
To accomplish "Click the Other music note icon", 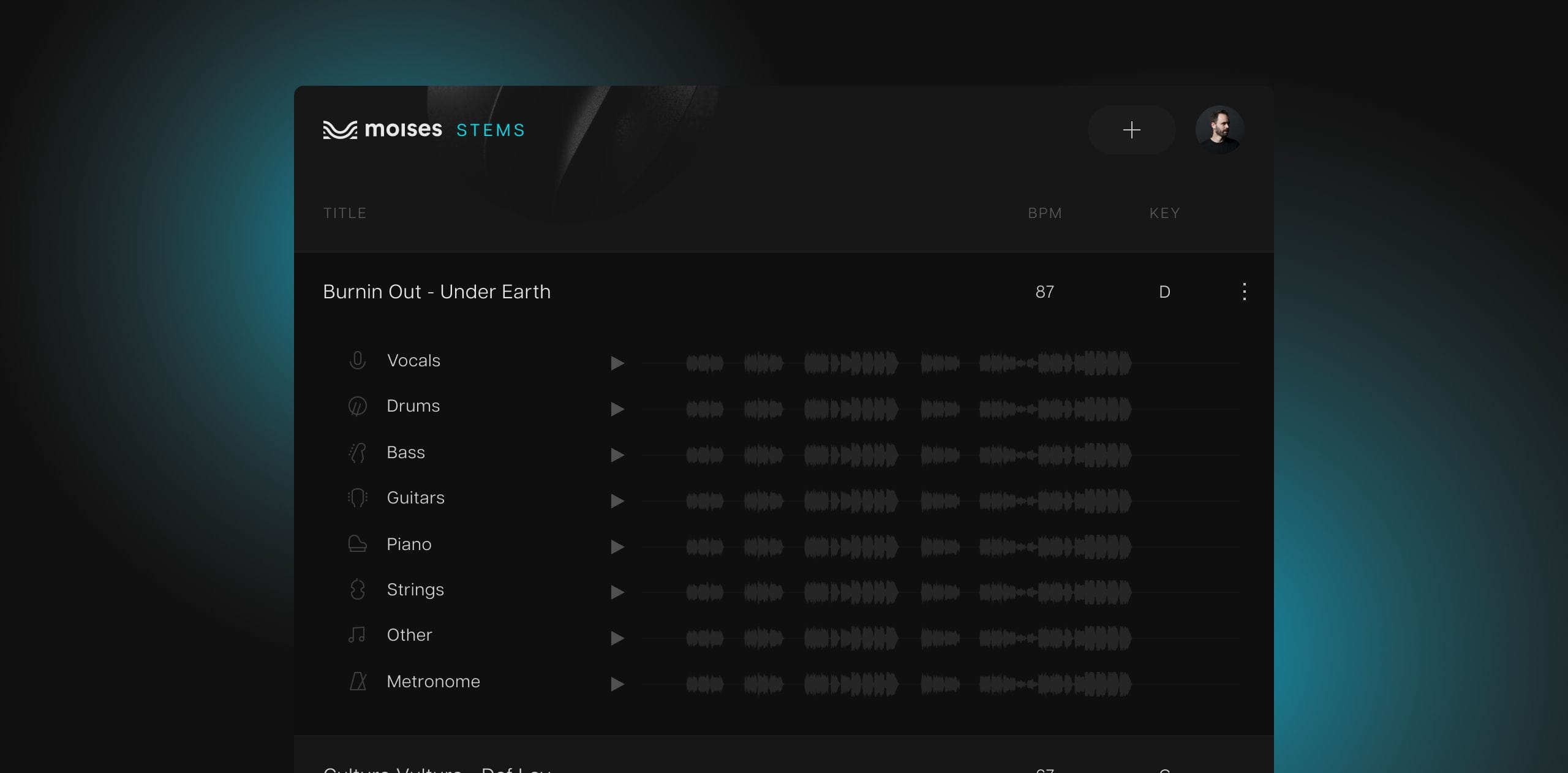I will point(358,635).
